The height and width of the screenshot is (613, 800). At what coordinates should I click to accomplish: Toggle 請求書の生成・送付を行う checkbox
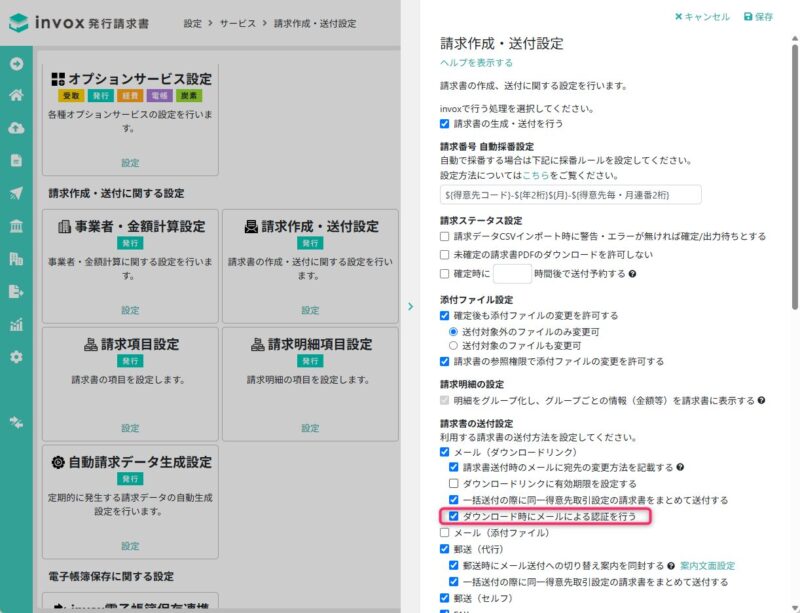pos(444,124)
